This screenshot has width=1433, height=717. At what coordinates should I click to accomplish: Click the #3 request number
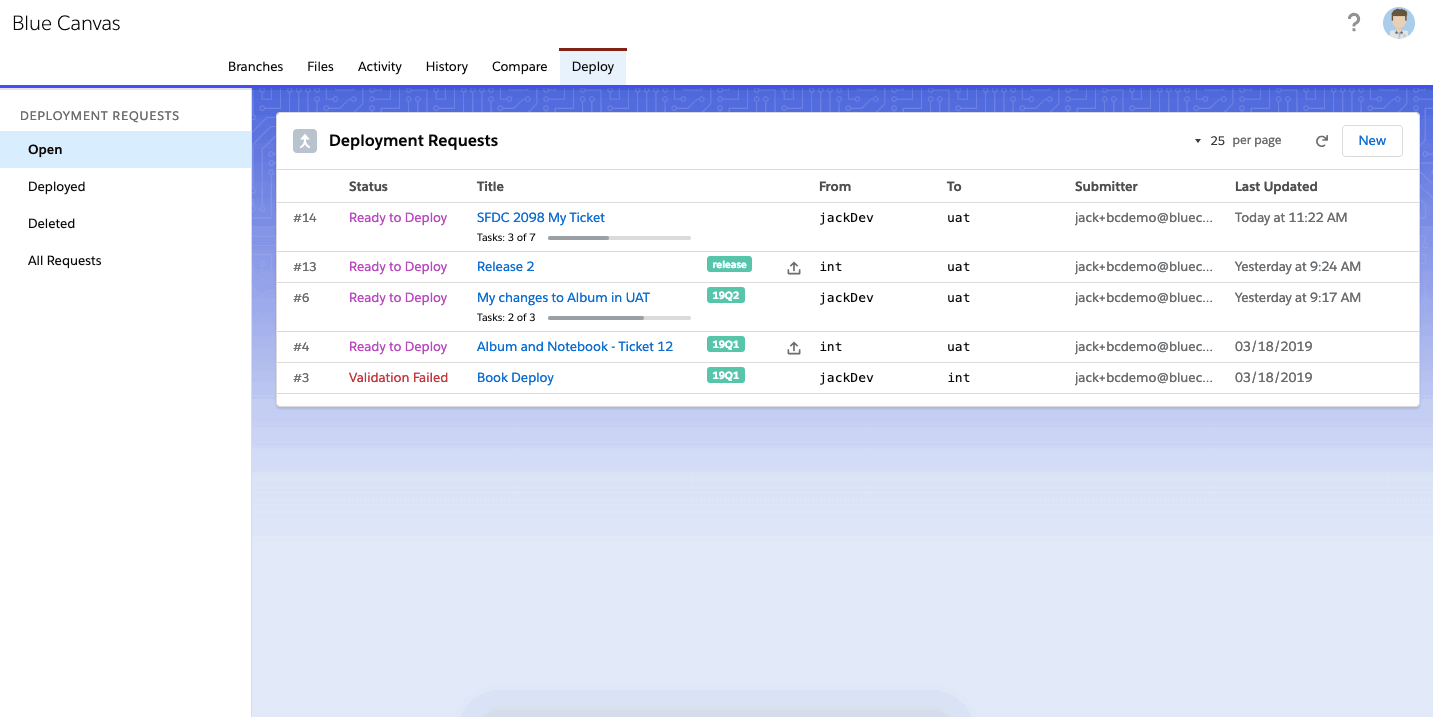[x=301, y=378]
